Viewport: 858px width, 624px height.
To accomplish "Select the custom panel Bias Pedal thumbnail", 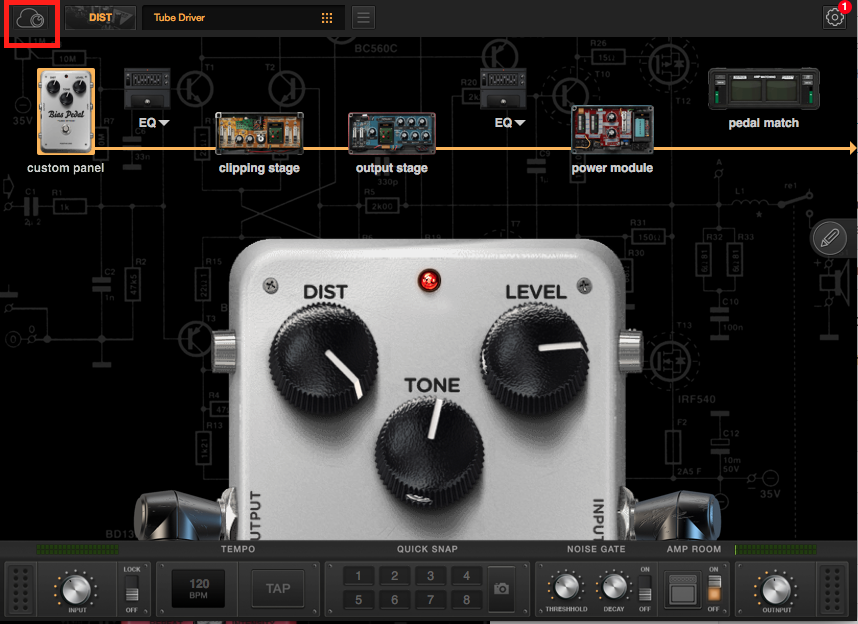I will [x=66, y=112].
